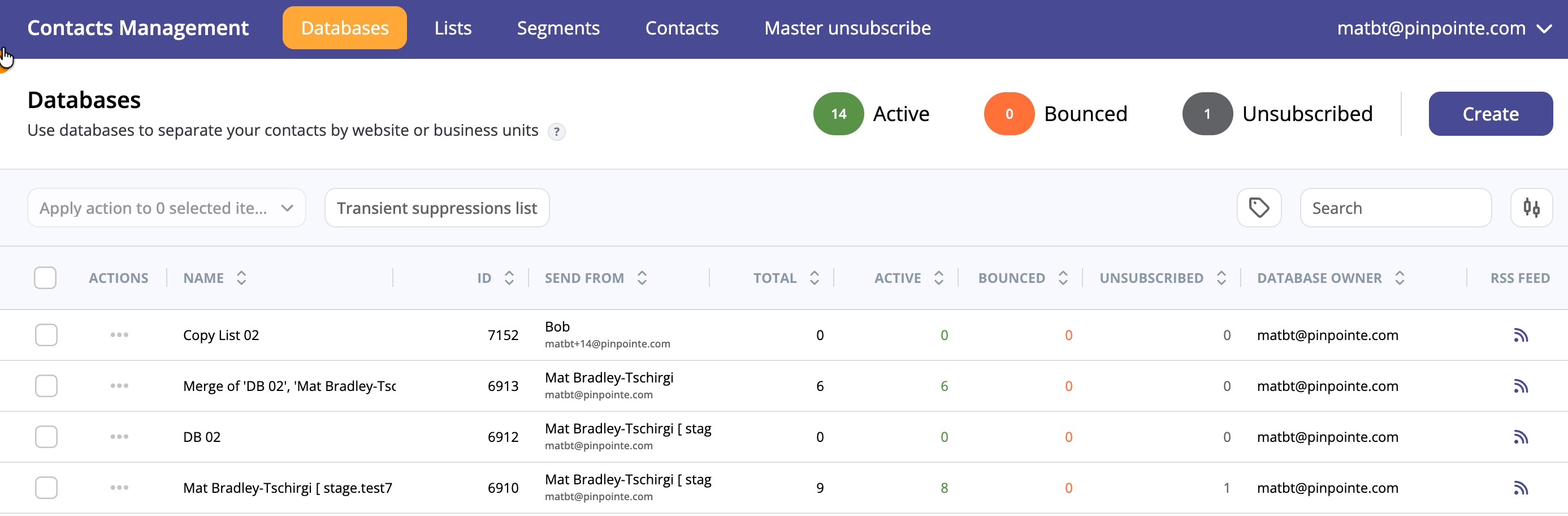The width and height of the screenshot is (1568, 516).
Task: Click owner email in Copy List 02 row
Action: (1328, 335)
